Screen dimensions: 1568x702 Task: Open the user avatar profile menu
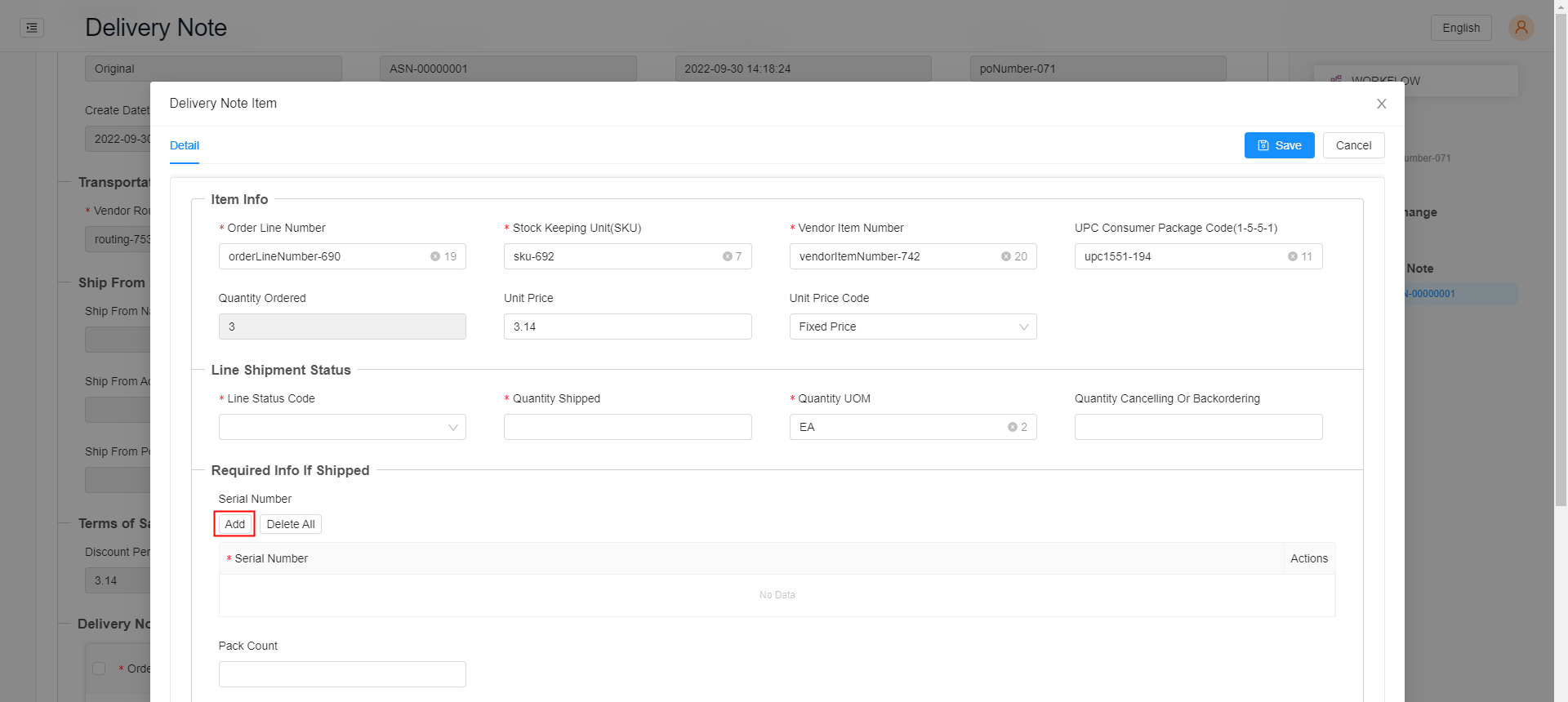tap(1521, 28)
